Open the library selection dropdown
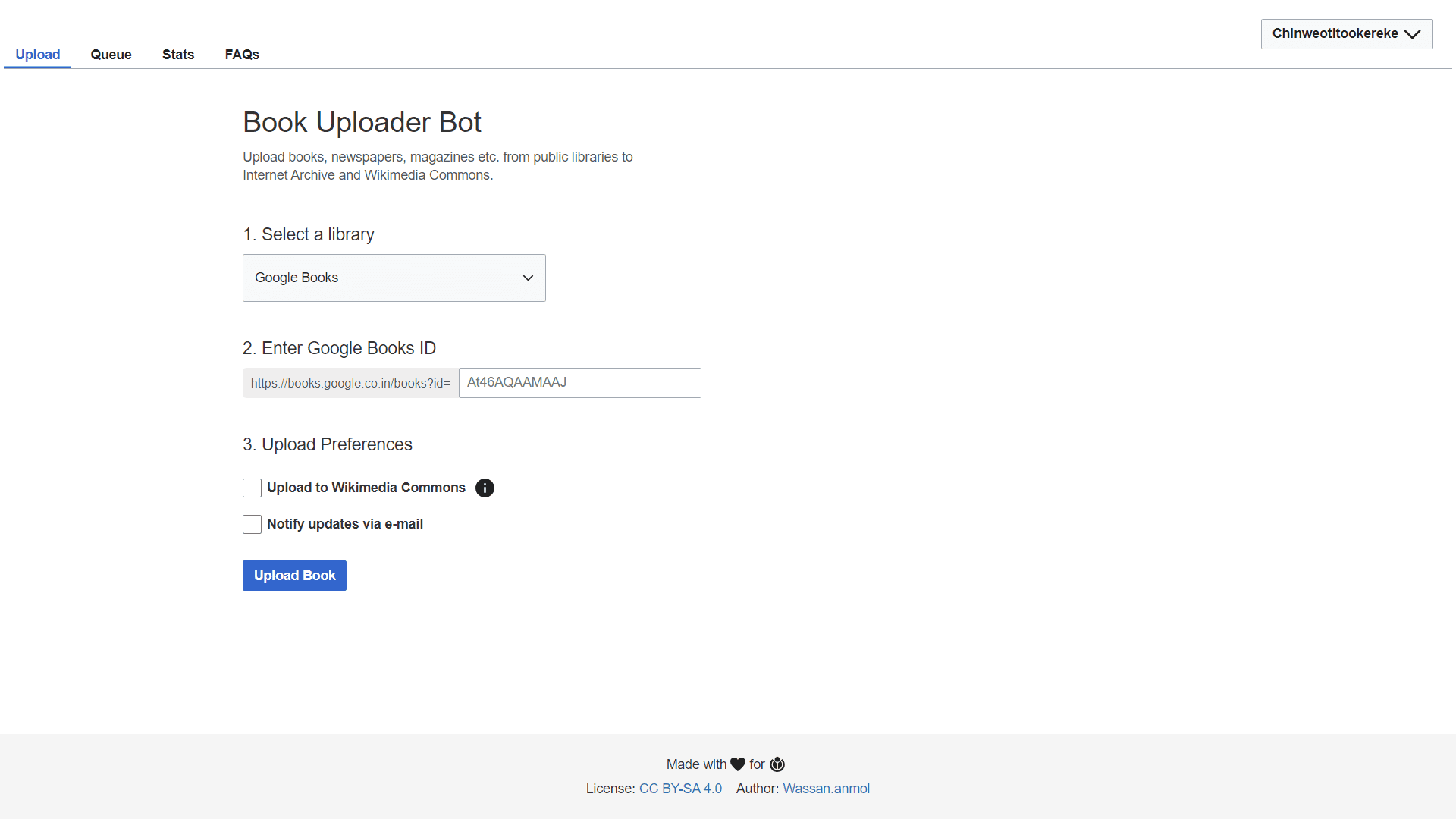1456x819 pixels. click(394, 278)
